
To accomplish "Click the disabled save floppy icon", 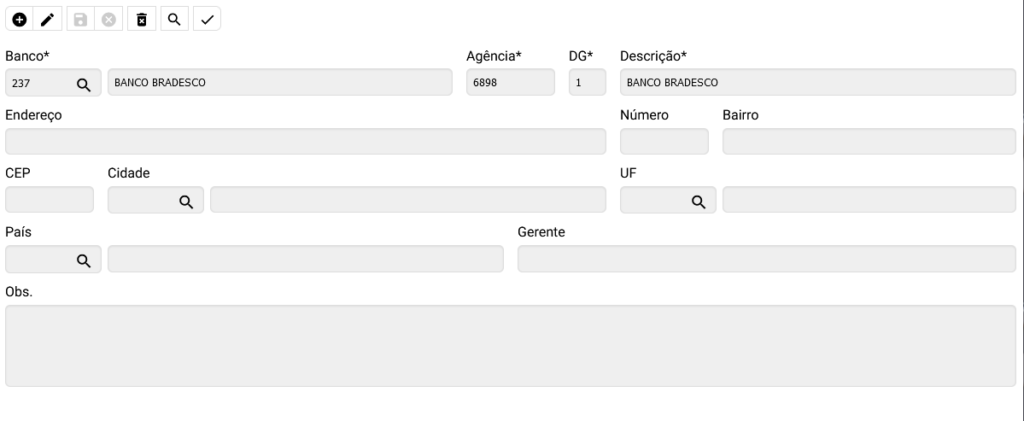I will tap(83, 19).
